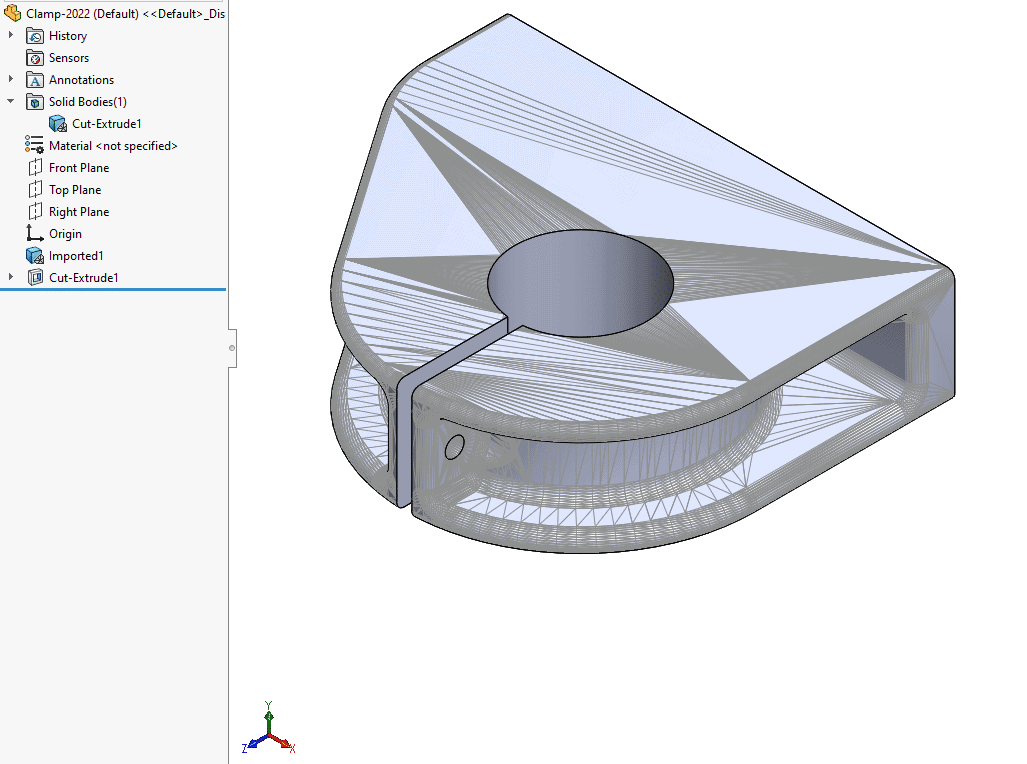1027x764 pixels.
Task: Click the Clamp-2022 part icon at tree top
Action: click(x=12, y=14)
